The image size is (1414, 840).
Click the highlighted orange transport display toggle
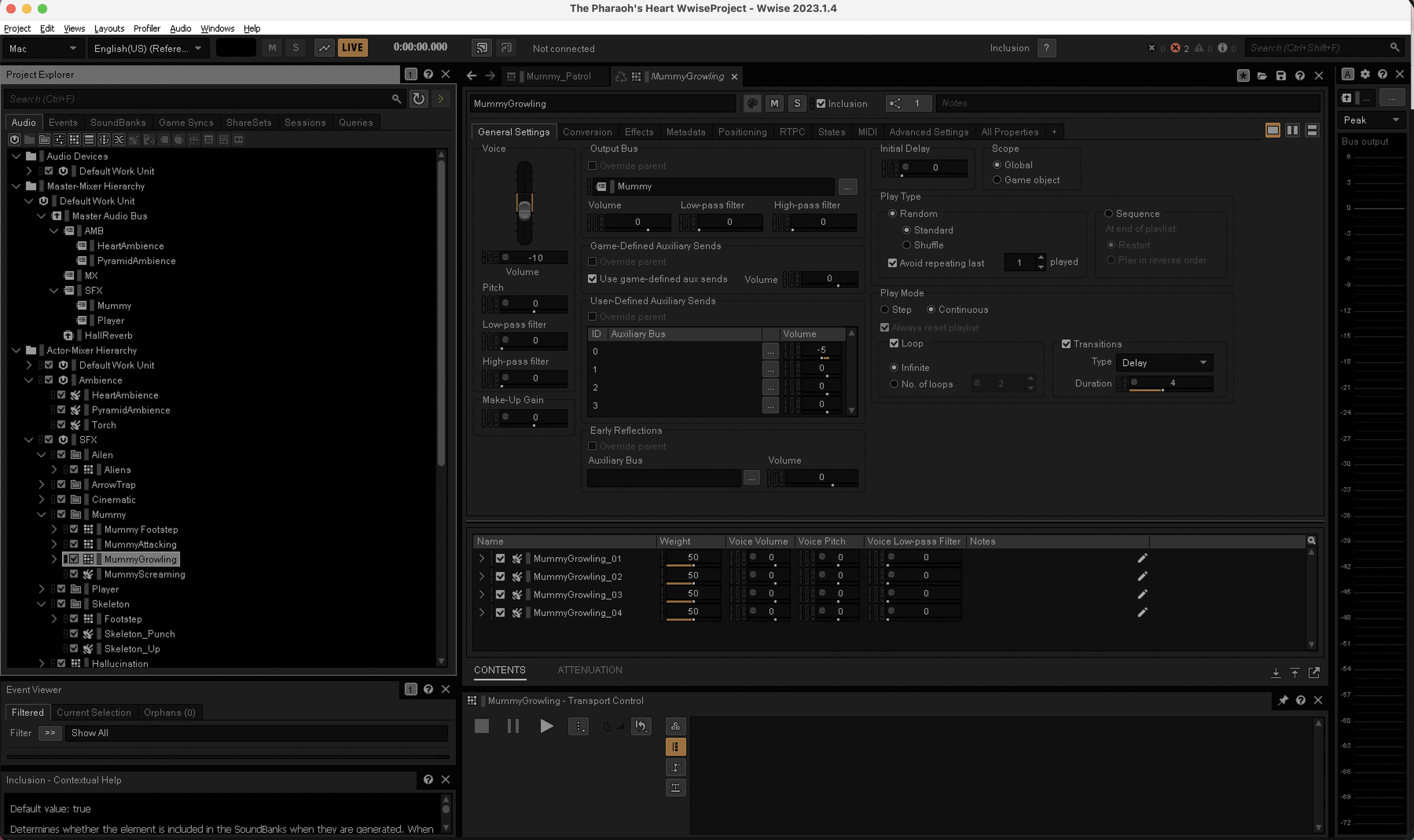pos(675,747)
